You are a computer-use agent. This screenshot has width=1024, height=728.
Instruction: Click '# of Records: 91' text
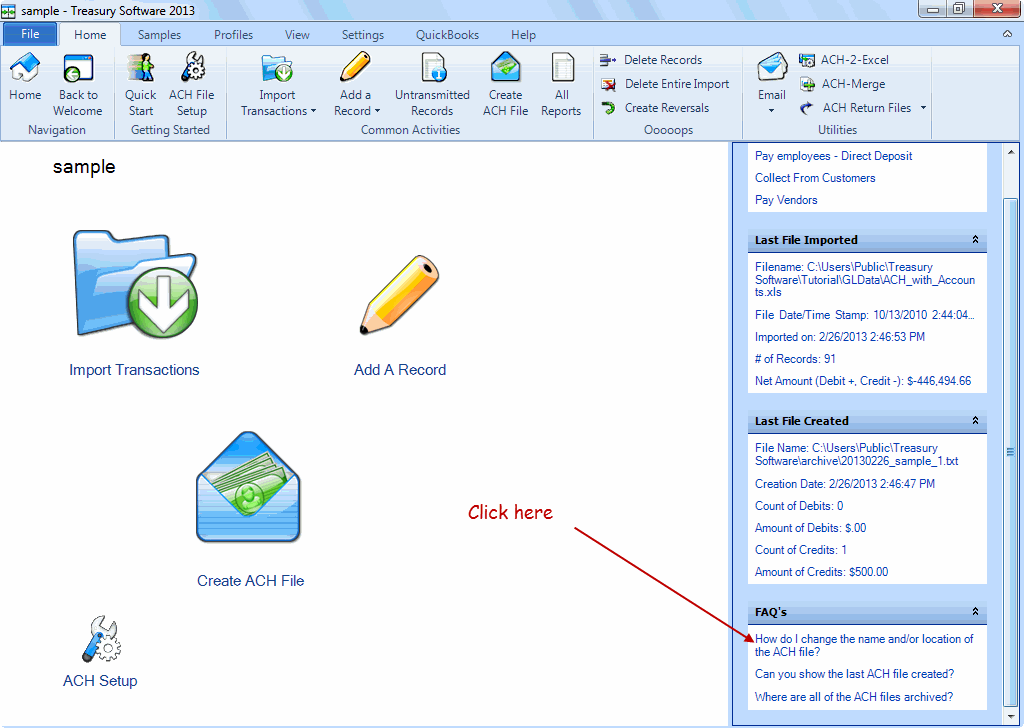tap(795, 358)
